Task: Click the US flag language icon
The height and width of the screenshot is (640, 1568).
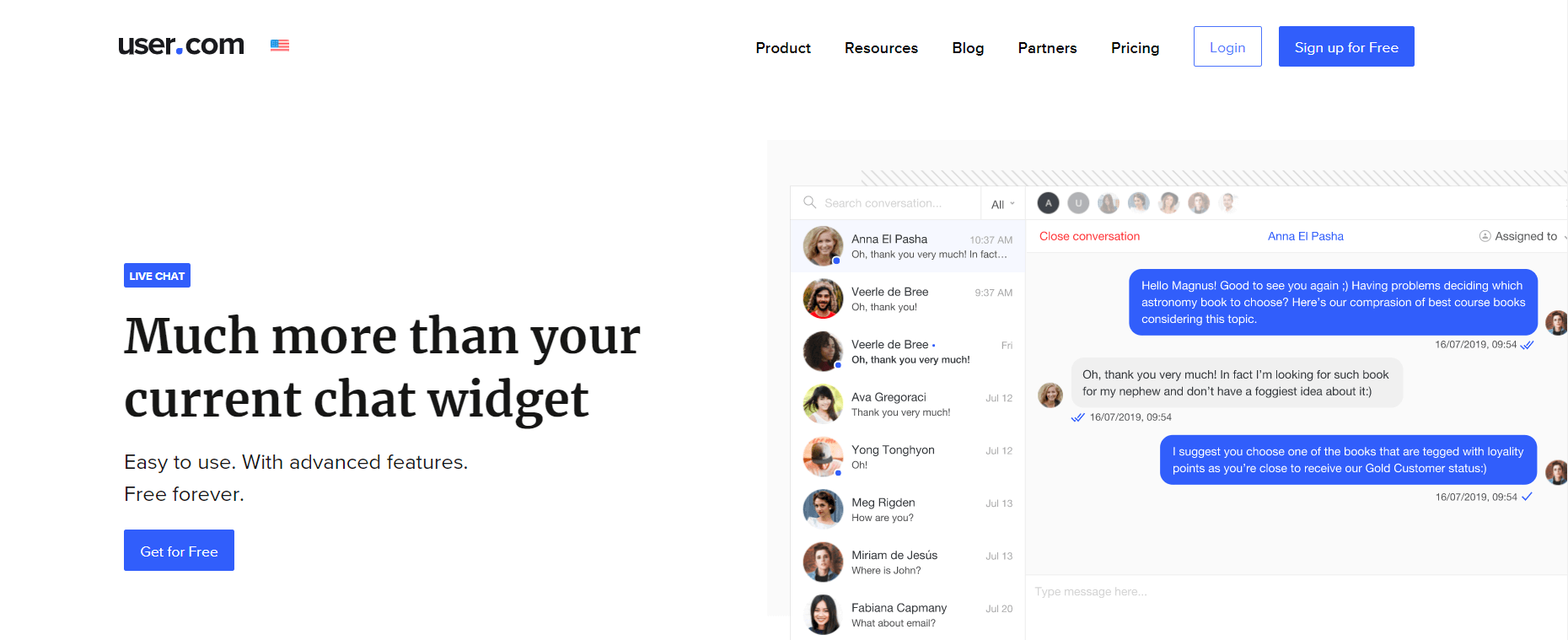Action: pos(280,46)
